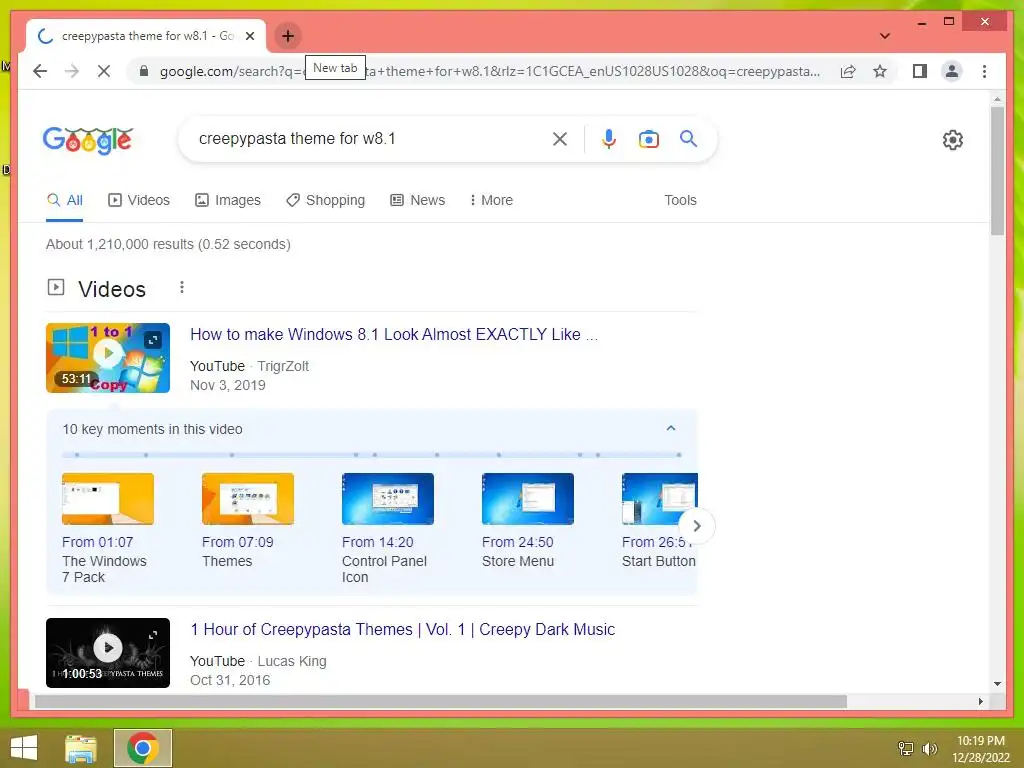Click the horizontal scrollbar thumb

pyautogui.click(x=441, y=701)
